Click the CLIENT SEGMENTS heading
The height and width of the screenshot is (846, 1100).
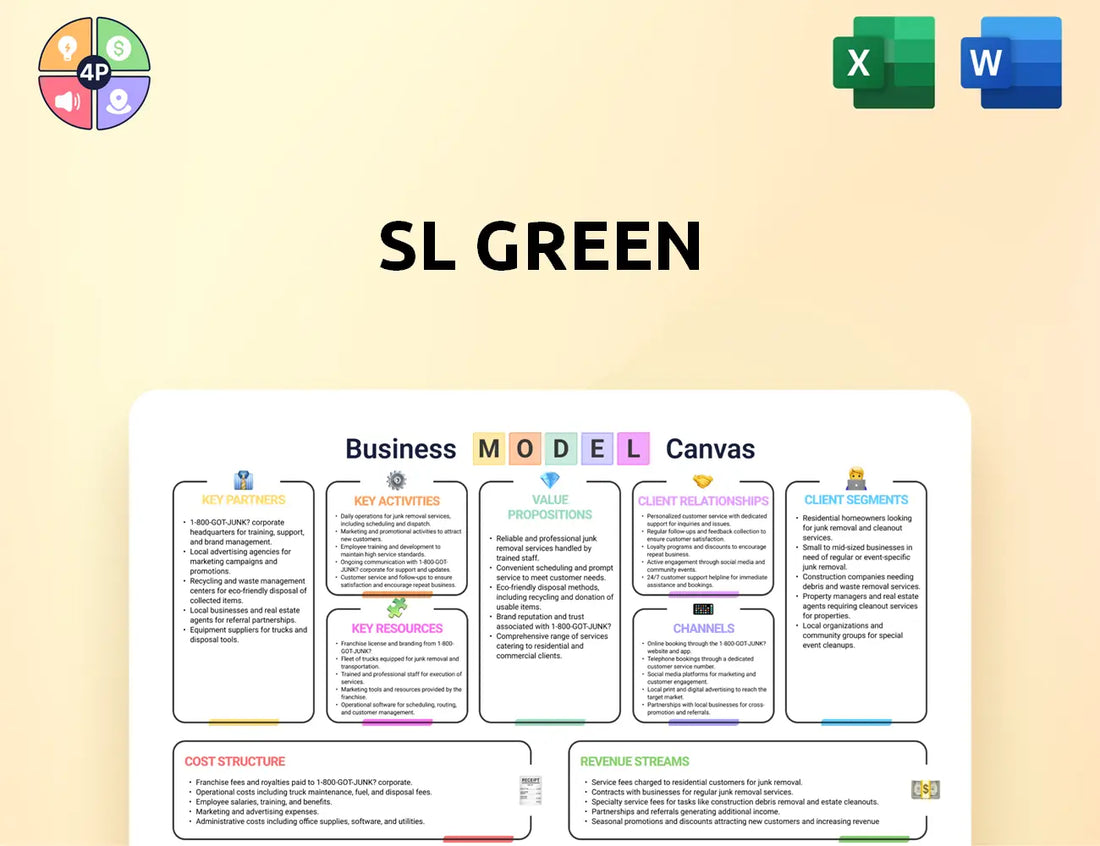tap(856, 500)
